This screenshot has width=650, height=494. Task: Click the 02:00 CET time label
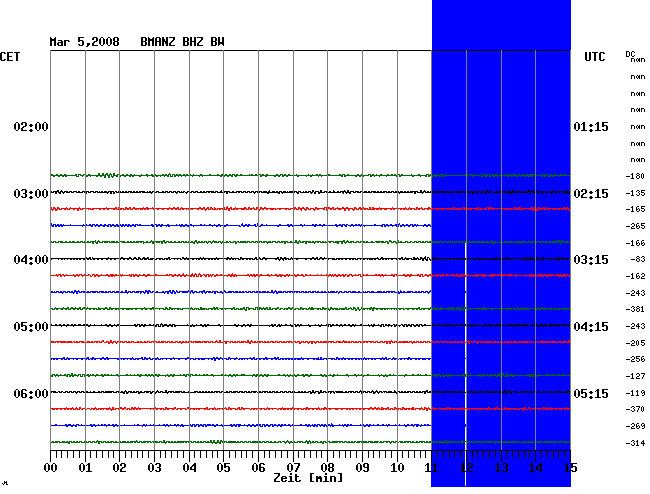coord(31,127)
